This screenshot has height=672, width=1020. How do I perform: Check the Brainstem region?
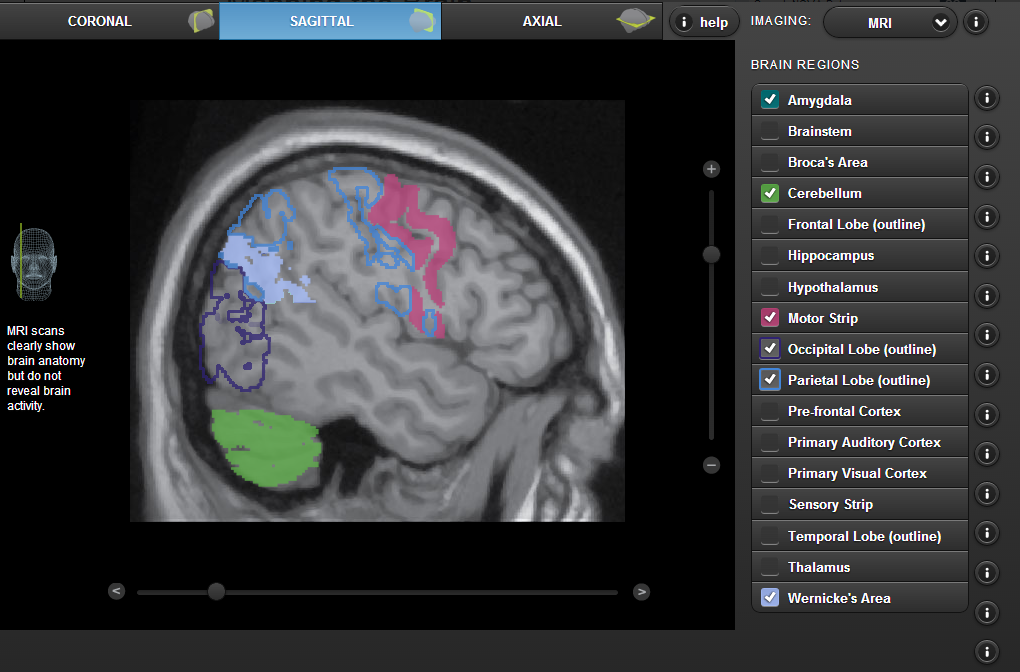[770, 130]
